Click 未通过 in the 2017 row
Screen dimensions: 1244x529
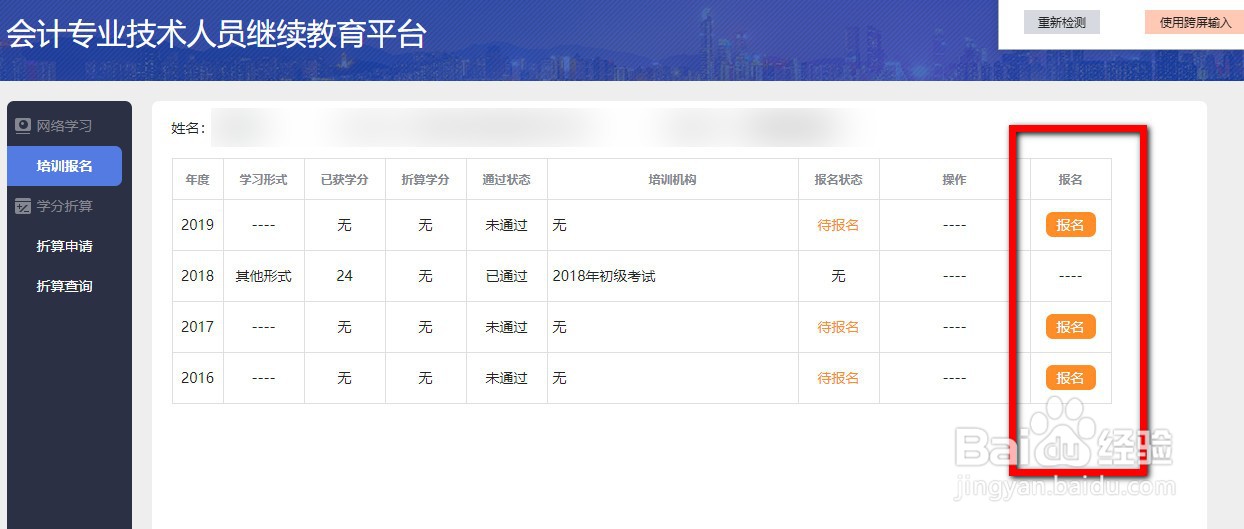506,327
